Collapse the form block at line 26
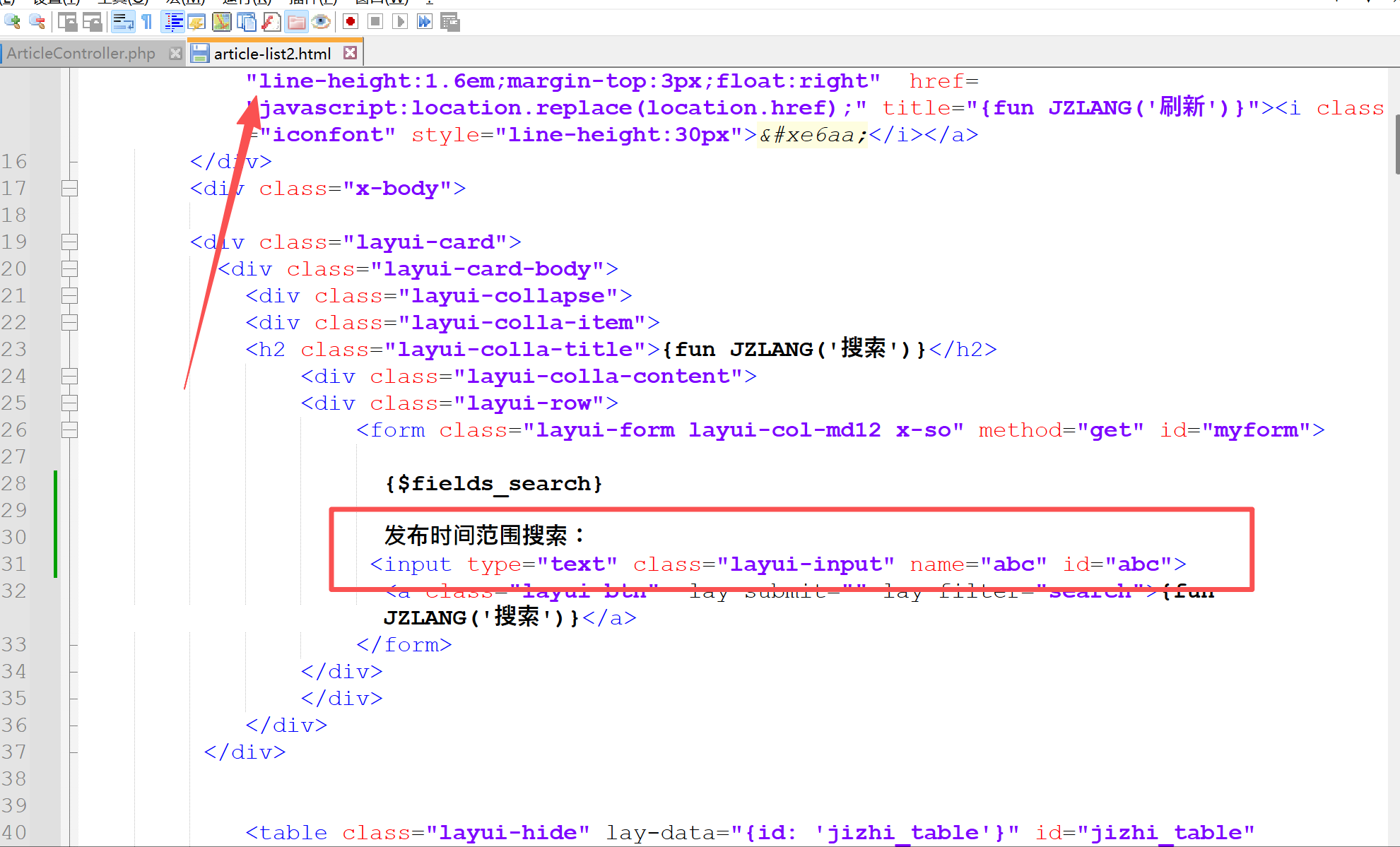 [69, 430]
